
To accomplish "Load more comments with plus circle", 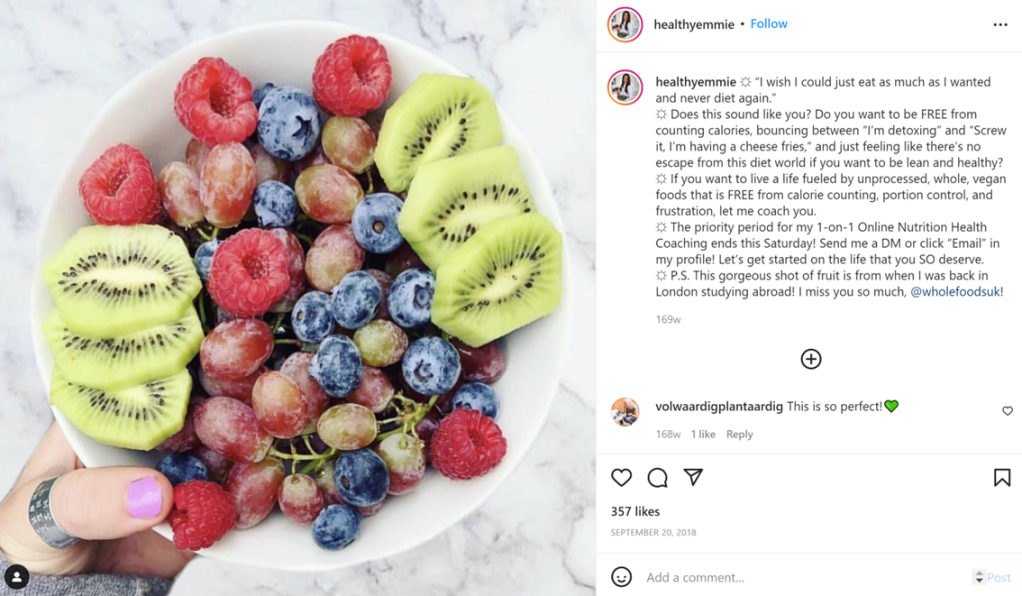I will pyautogui.click(x=811, y=359).
